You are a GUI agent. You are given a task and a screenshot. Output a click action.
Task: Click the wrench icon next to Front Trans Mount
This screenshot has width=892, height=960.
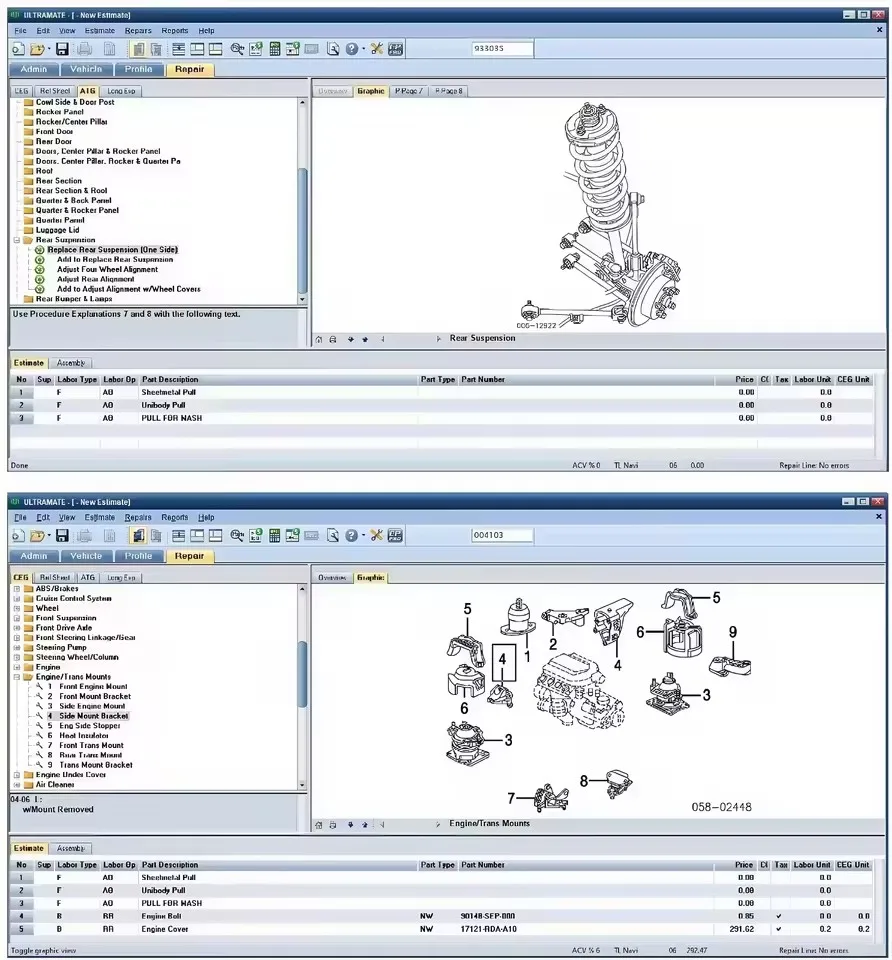(x=39, y=745)
